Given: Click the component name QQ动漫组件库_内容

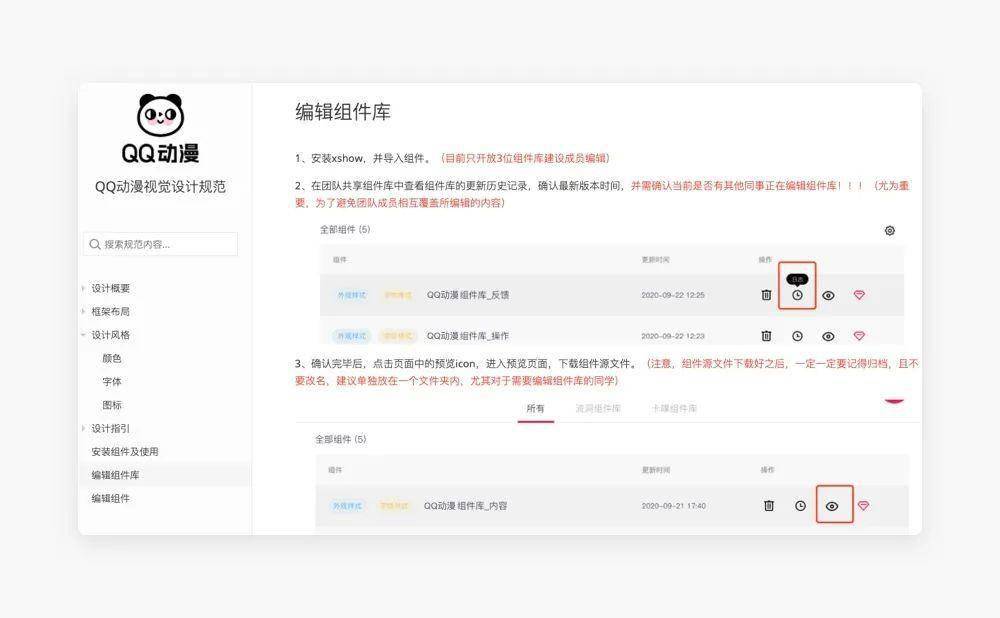Looking at the screenshot, I should point(466,506).
